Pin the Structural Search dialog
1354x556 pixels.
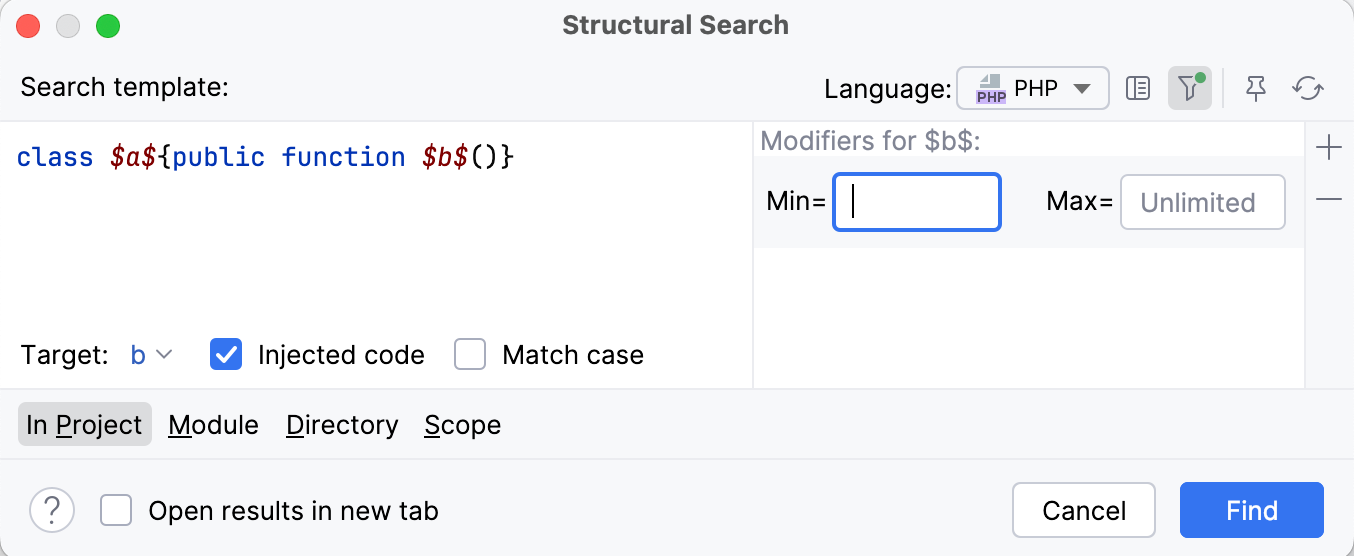(1256, 89)
